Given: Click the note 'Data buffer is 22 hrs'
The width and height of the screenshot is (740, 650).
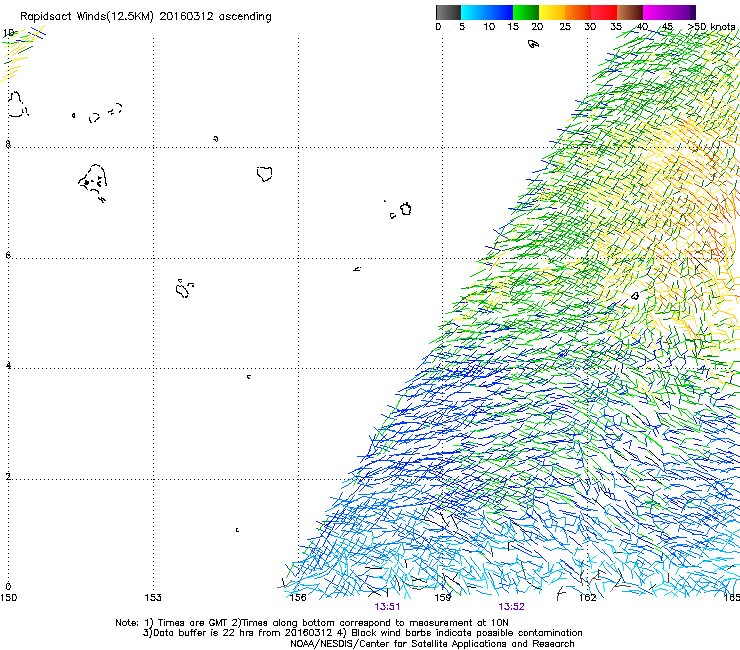Looking at the screenshot, I should [204, 633].
